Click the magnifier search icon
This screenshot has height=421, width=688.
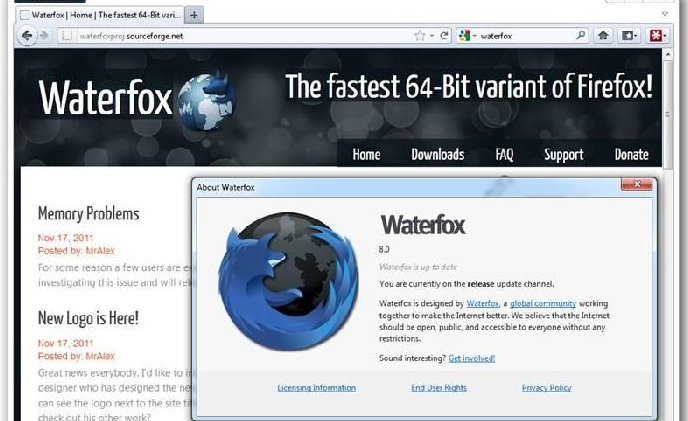580,35
